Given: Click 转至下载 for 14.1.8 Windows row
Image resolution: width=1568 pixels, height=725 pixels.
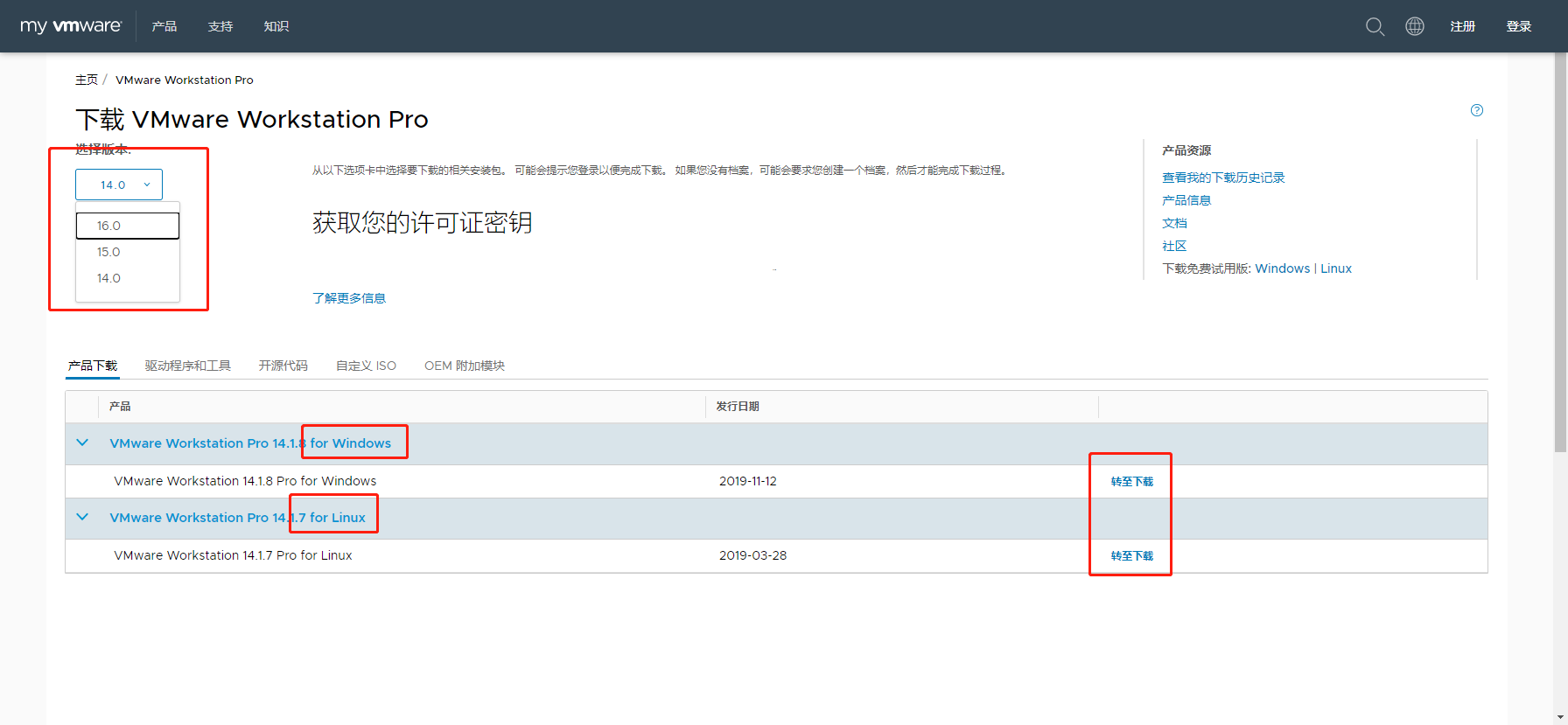Looking at the screenshot, I should pyautogui.click(x=1132, y=482).
